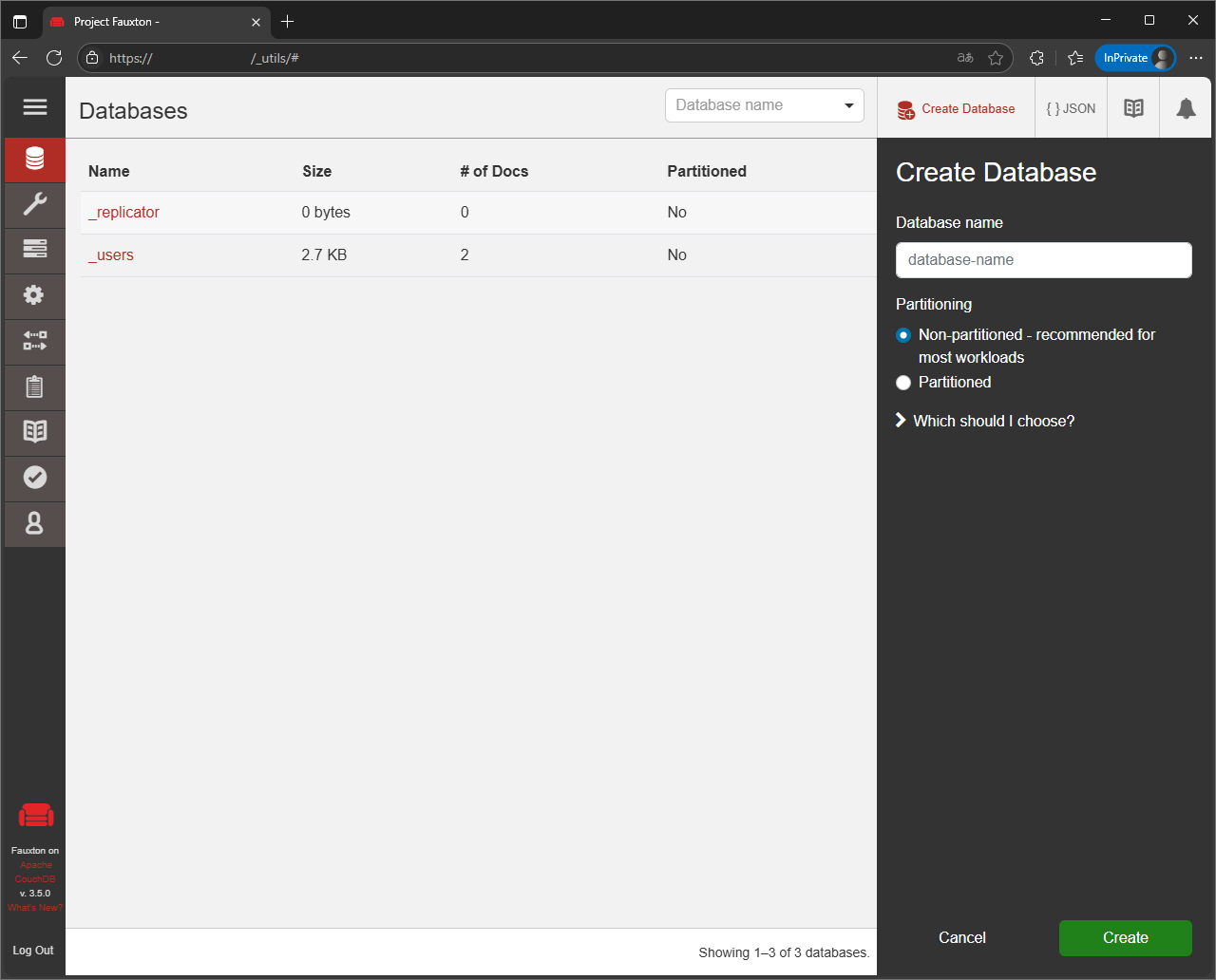Screen dimensions: 1216x980
Task: Close the Project Fauxton tab
Action: (x=256, y=21)
